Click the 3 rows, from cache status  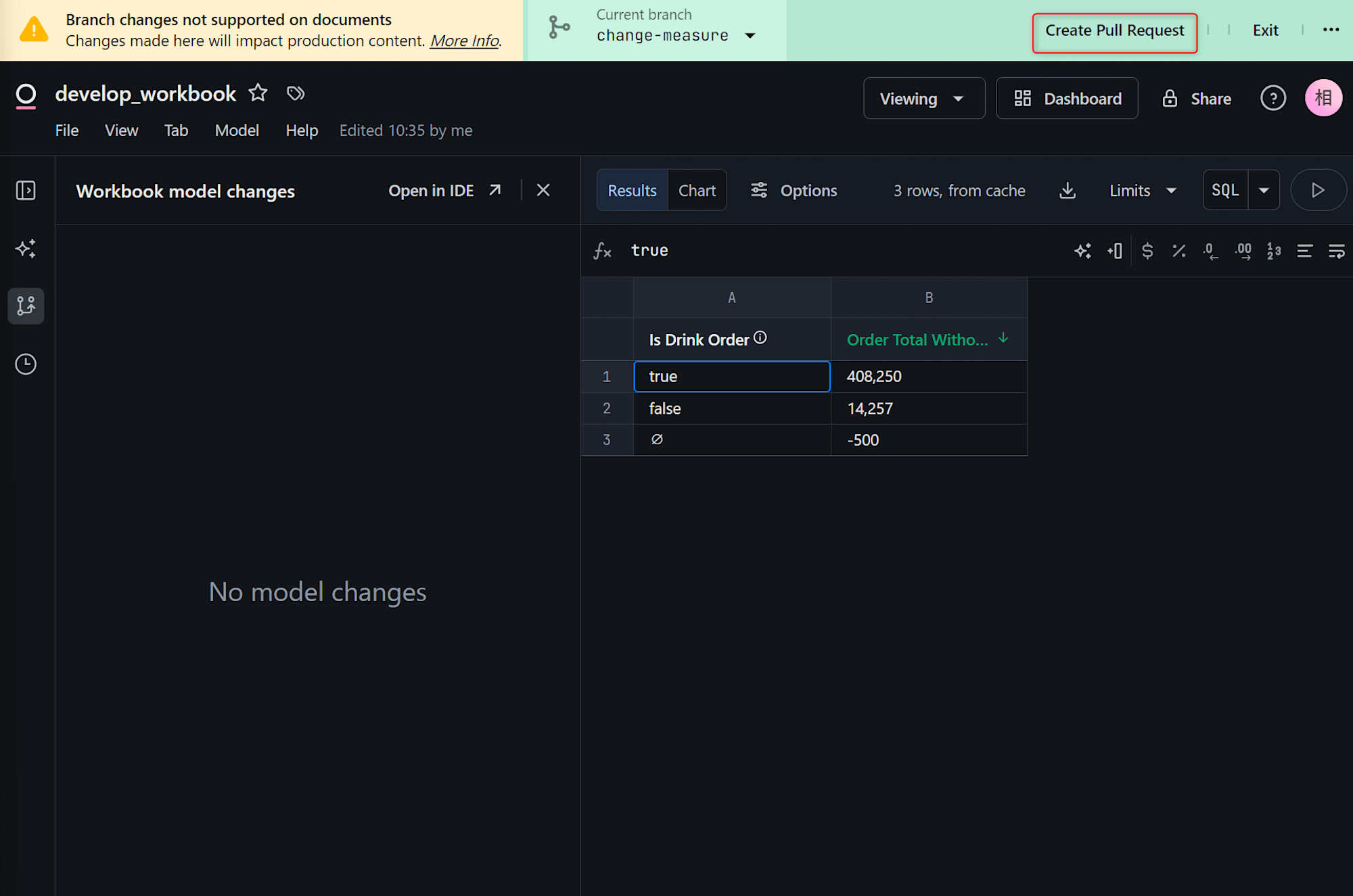tap(959, 191)
